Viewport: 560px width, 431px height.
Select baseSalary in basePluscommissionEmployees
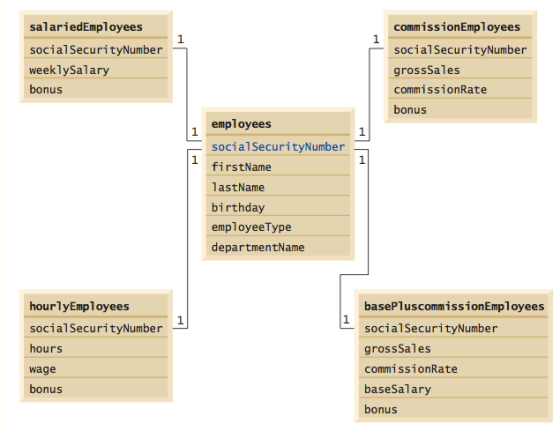[x=453, y=389]
